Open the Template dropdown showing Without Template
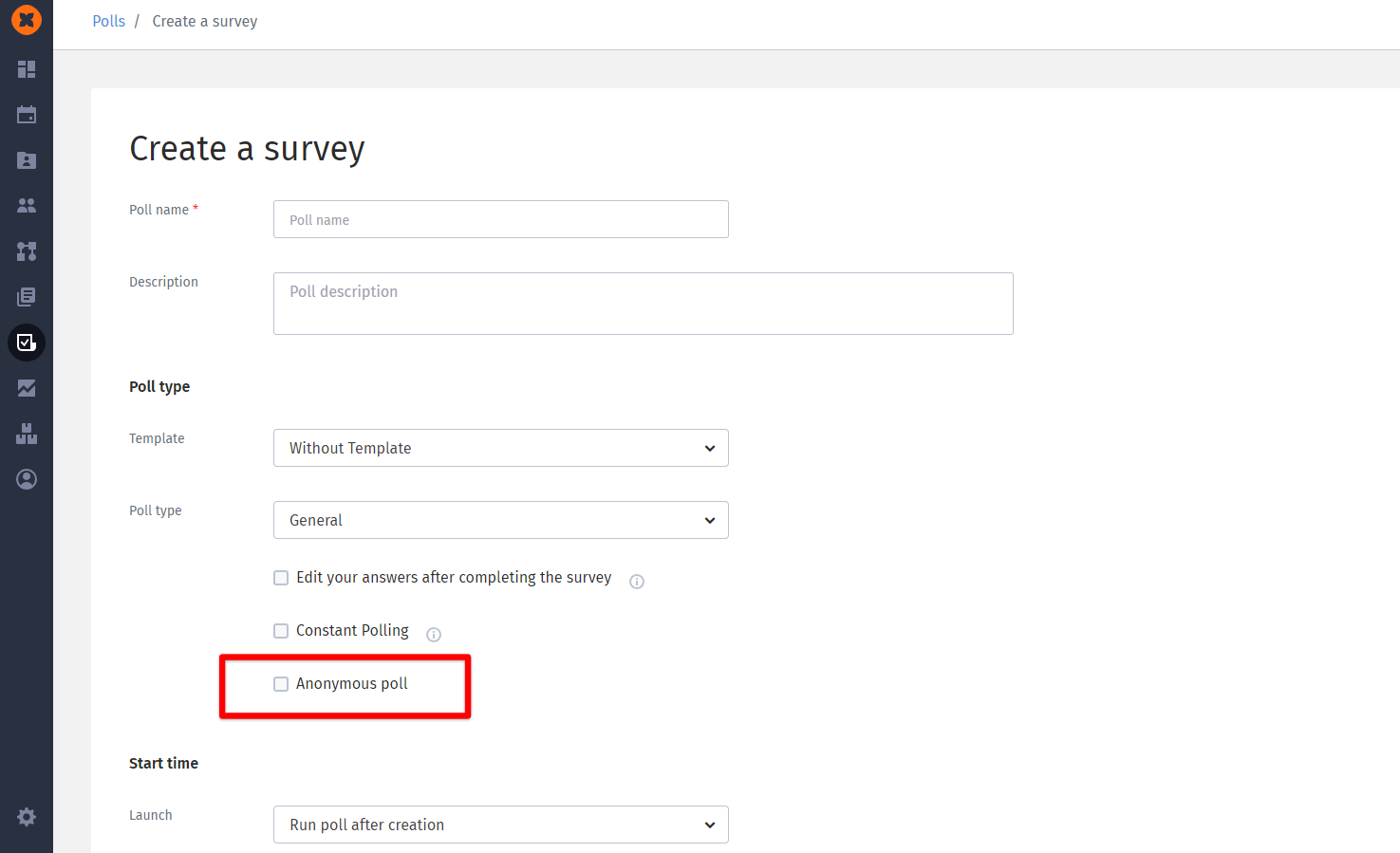Image resolution: width=1400 pixels, height=853 pixels. click(501, 448)
